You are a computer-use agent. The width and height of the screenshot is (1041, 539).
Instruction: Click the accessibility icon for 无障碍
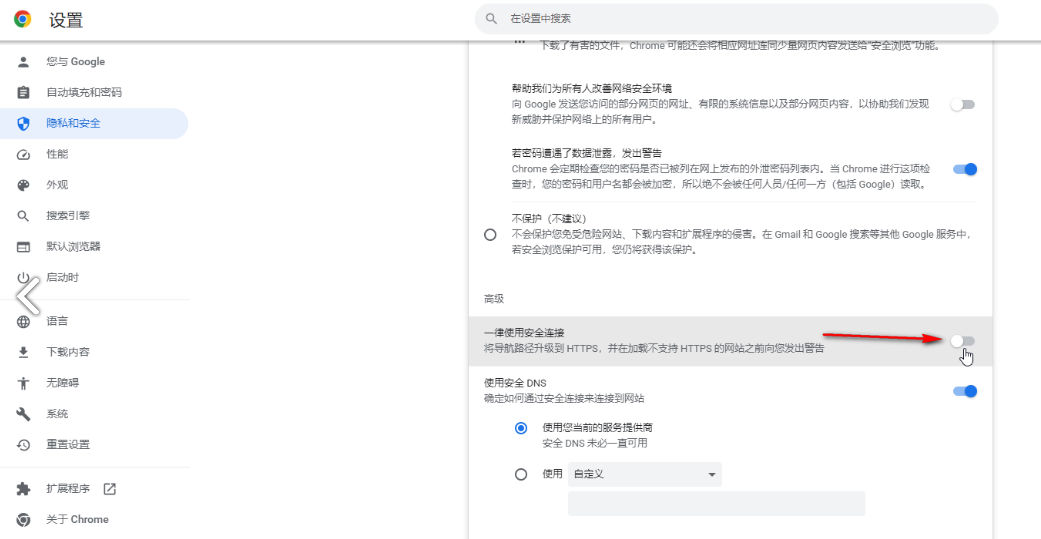(23, 383)
